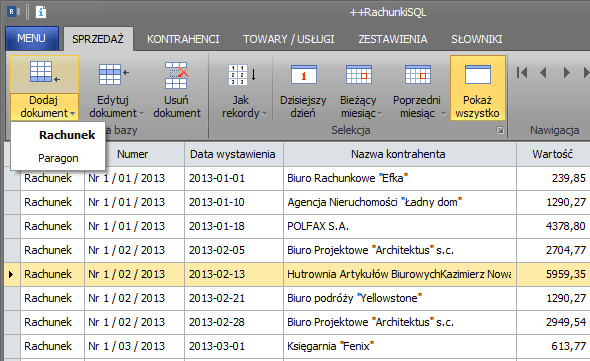Click the value cell 239,85
590x361 pixels.
point(553,178)
